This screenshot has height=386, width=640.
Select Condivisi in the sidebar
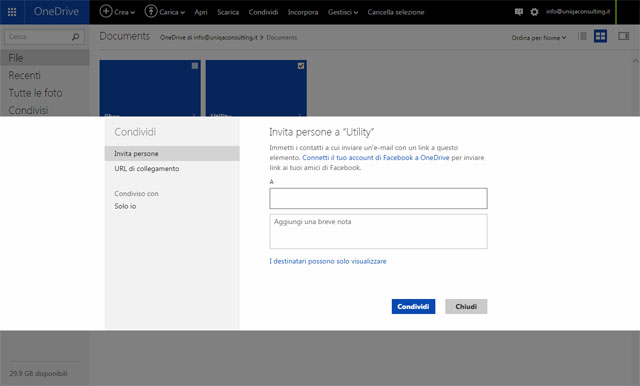pos(28,110)
